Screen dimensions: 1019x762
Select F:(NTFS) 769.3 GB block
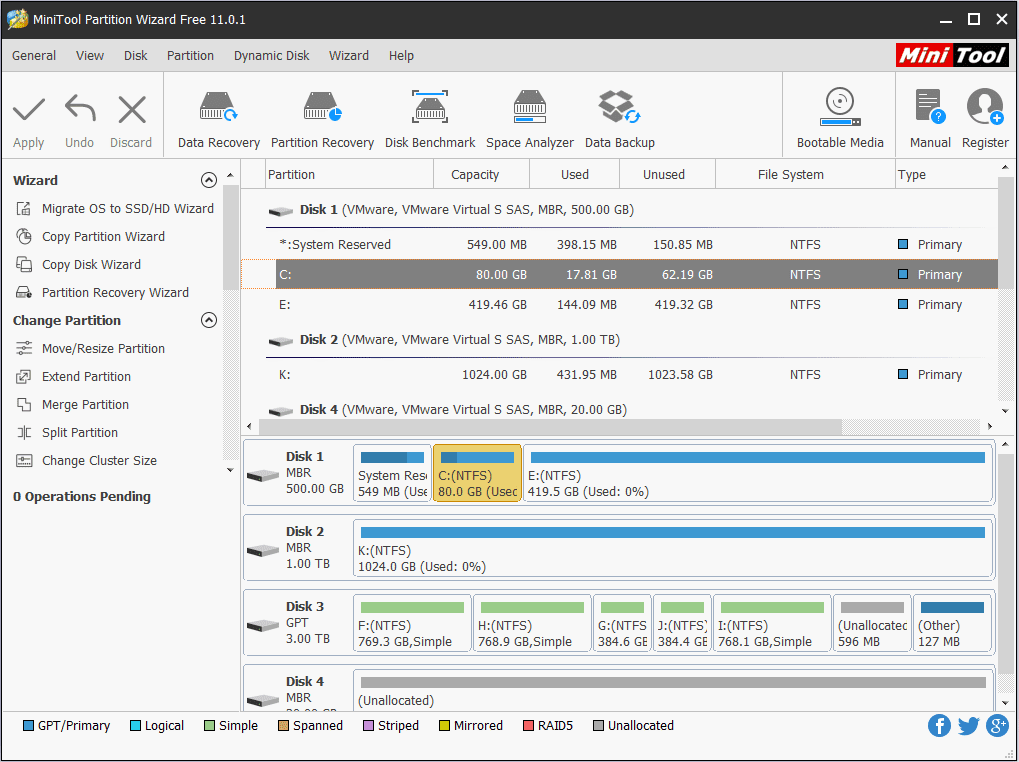412,622
